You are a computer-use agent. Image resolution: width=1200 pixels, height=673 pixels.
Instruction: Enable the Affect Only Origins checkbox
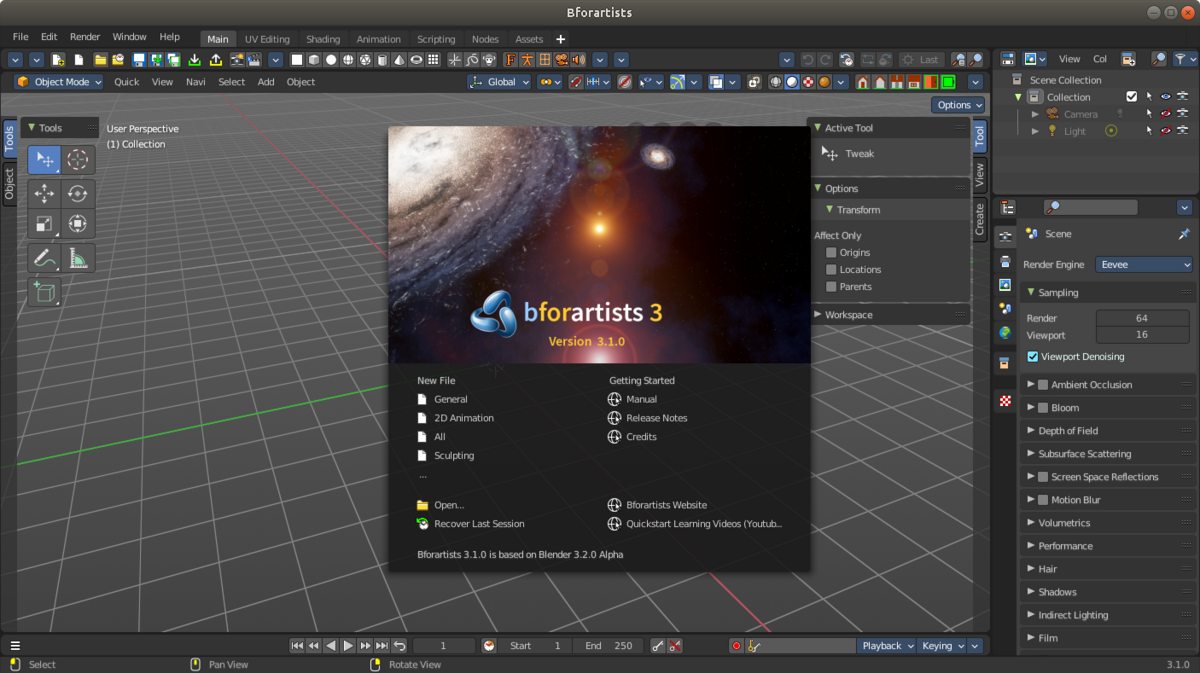pos(831,253)
